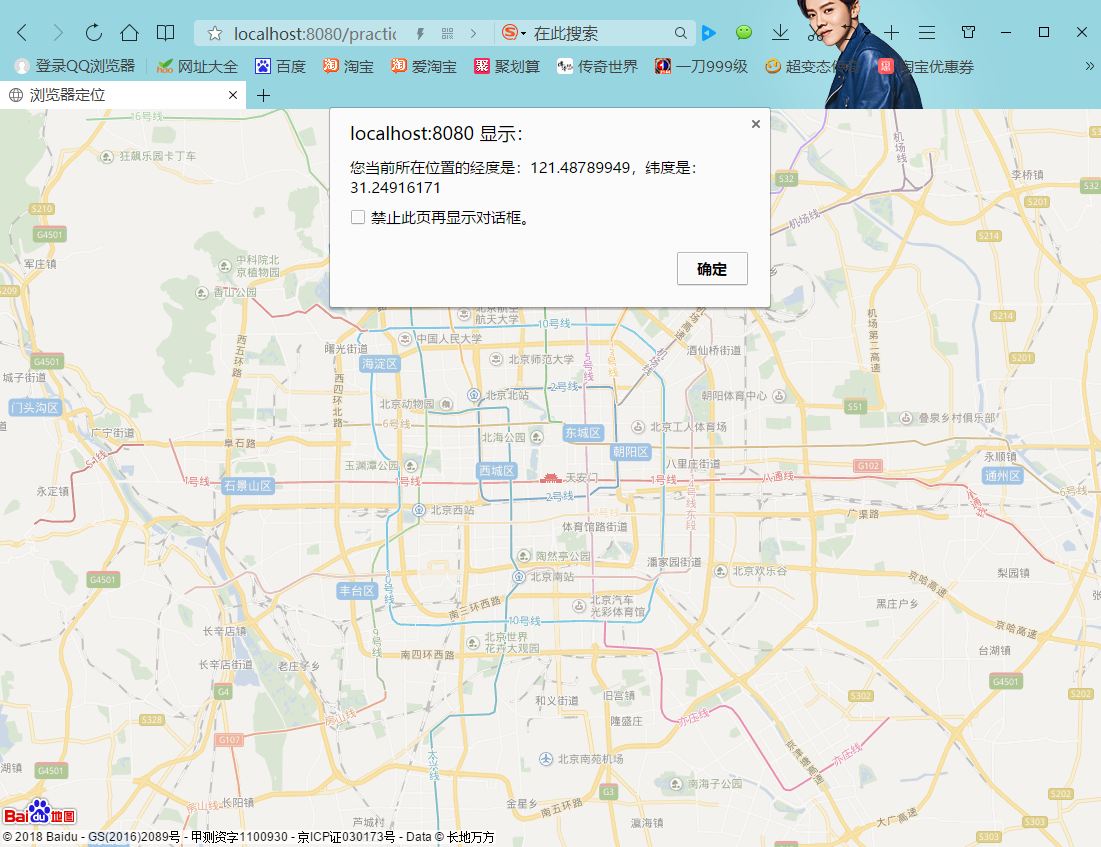
Task: Click 北京动物园 map marker
Action: pos(446,404)
